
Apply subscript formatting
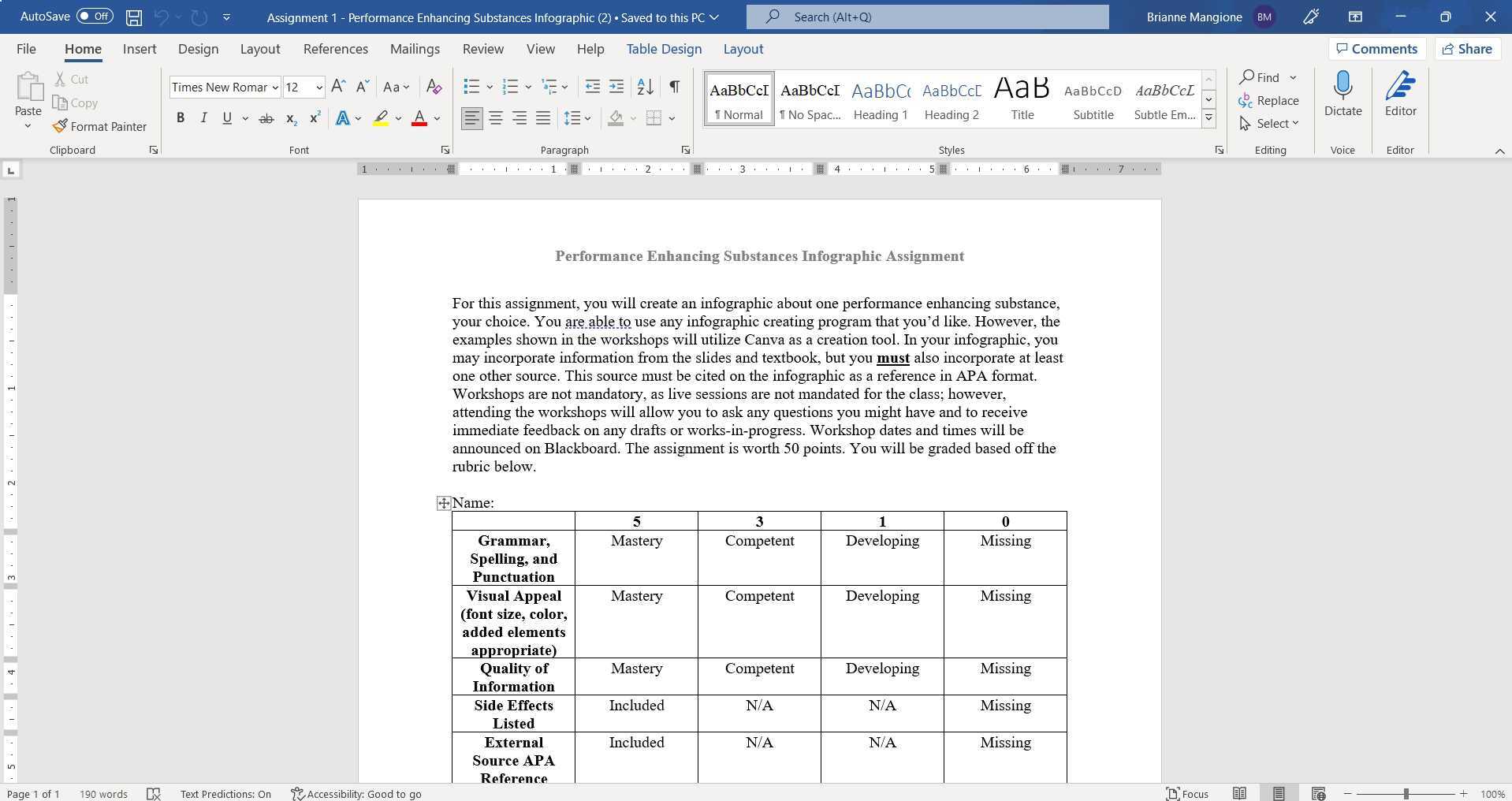(290, 118)
